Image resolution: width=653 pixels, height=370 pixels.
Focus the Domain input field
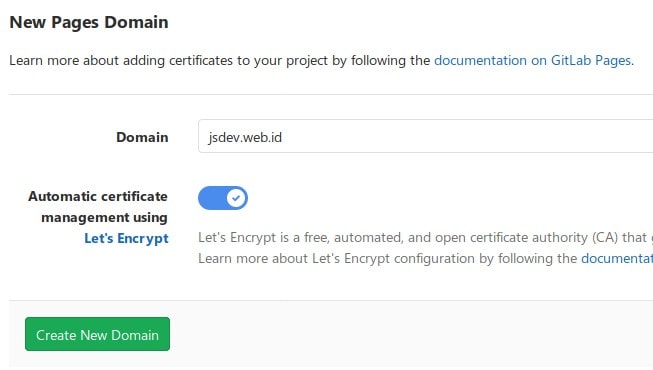pyautogui.click(x=426, y=136)
